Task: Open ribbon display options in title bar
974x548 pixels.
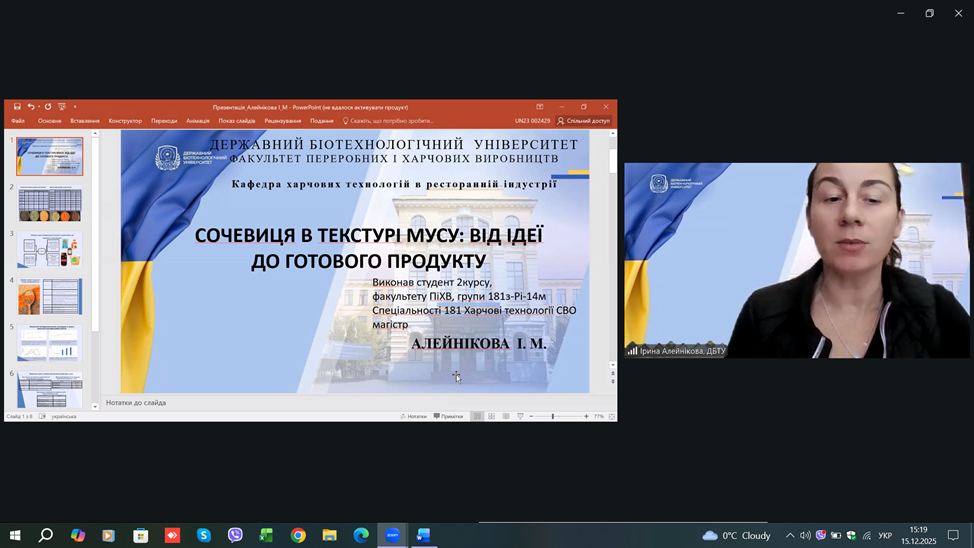Action: point(540,107)
